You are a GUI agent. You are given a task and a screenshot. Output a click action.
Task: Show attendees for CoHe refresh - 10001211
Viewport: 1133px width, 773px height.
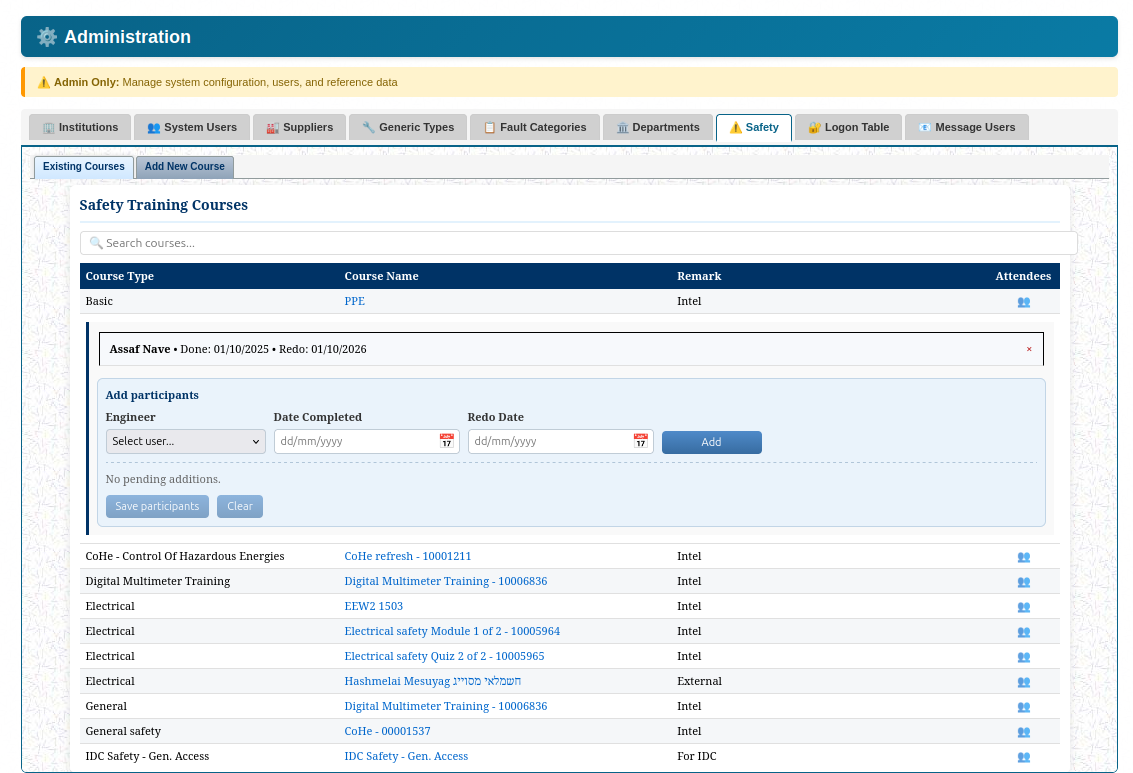tap(1023, 556)
